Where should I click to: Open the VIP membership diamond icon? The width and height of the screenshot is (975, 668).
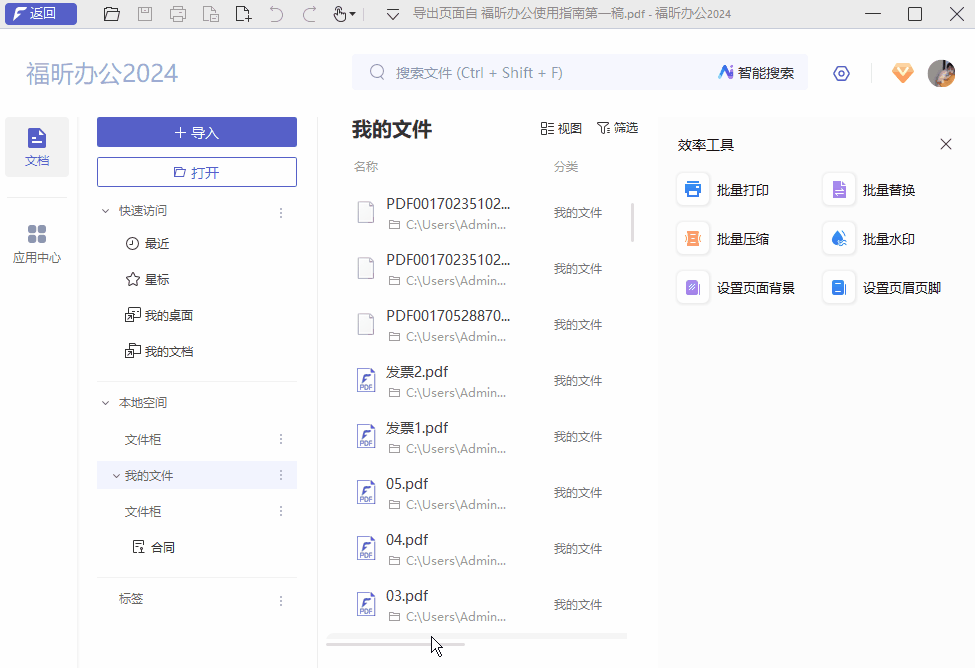[x=902, y=72]
